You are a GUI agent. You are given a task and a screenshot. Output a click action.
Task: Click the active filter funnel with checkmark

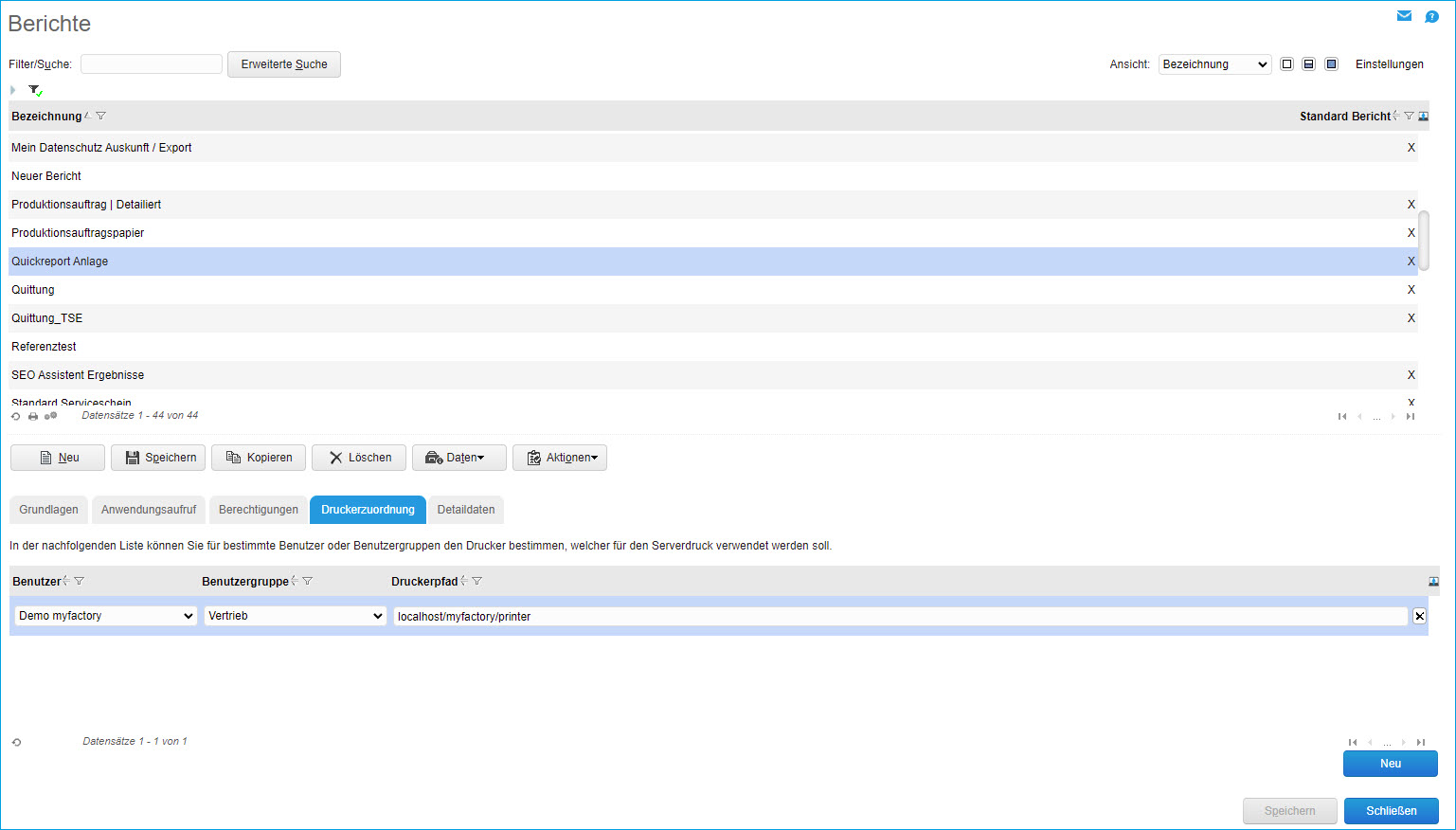click(35, 90)
